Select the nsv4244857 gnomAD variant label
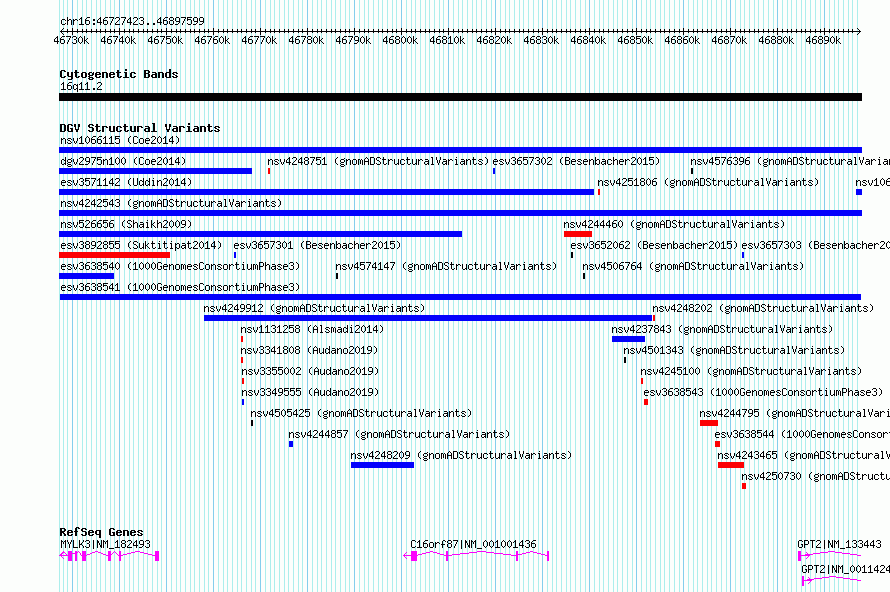The width and height of the screenshot is (890, 592). tap(399, 434)
